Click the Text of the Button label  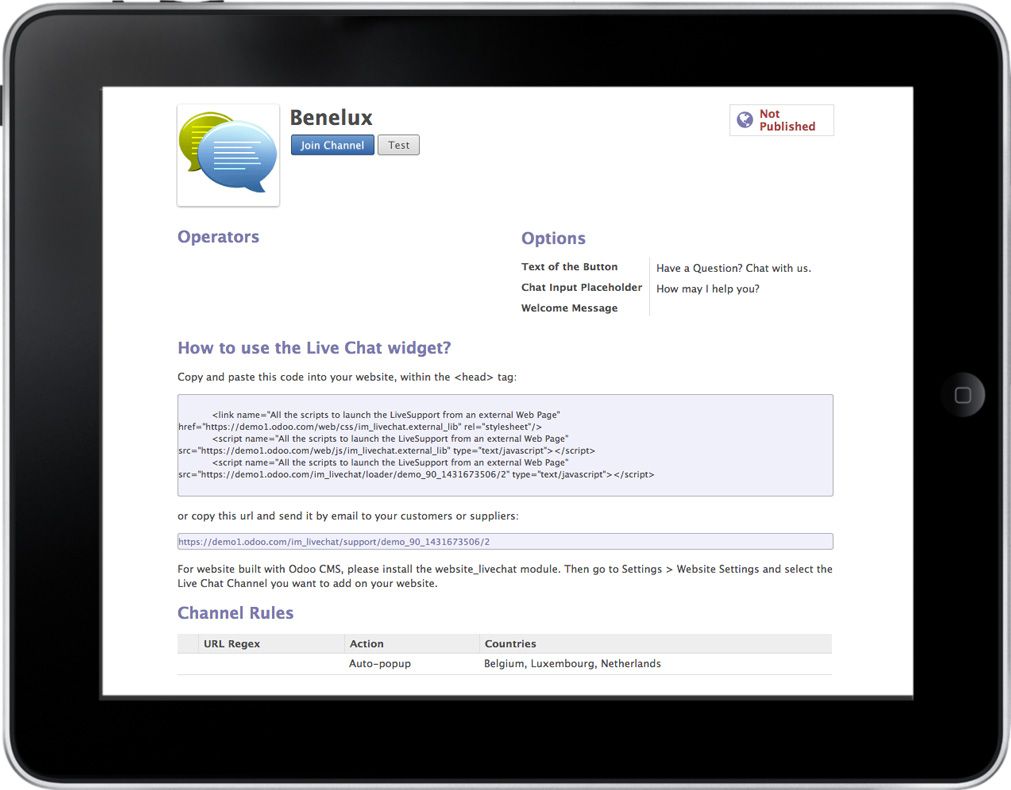pyautogui.click(x=569, y=267)
